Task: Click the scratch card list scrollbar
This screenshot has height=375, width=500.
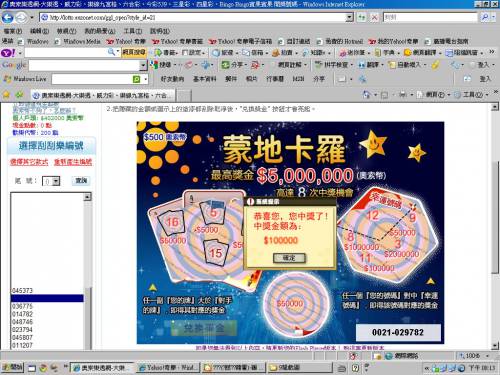Action: tap(88, 271)
